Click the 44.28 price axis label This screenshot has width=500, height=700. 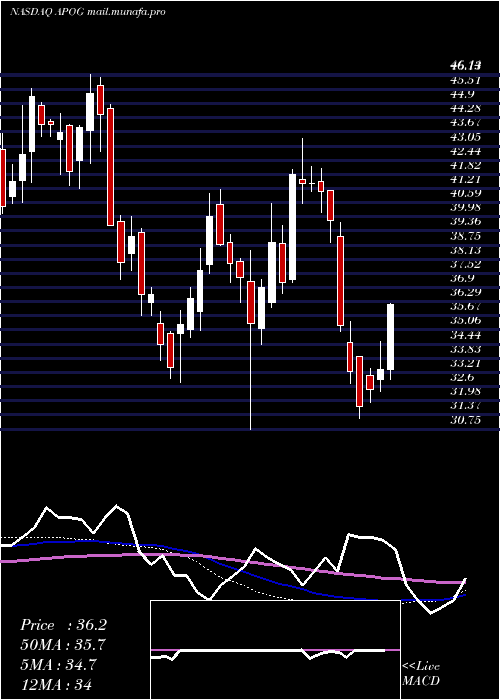[466, 108]
